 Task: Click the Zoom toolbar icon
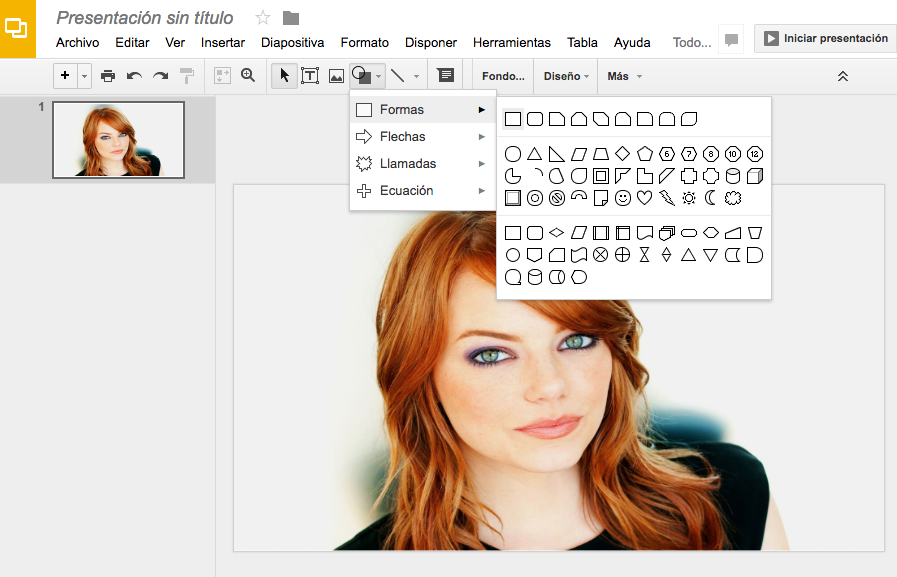click(247, 75)
